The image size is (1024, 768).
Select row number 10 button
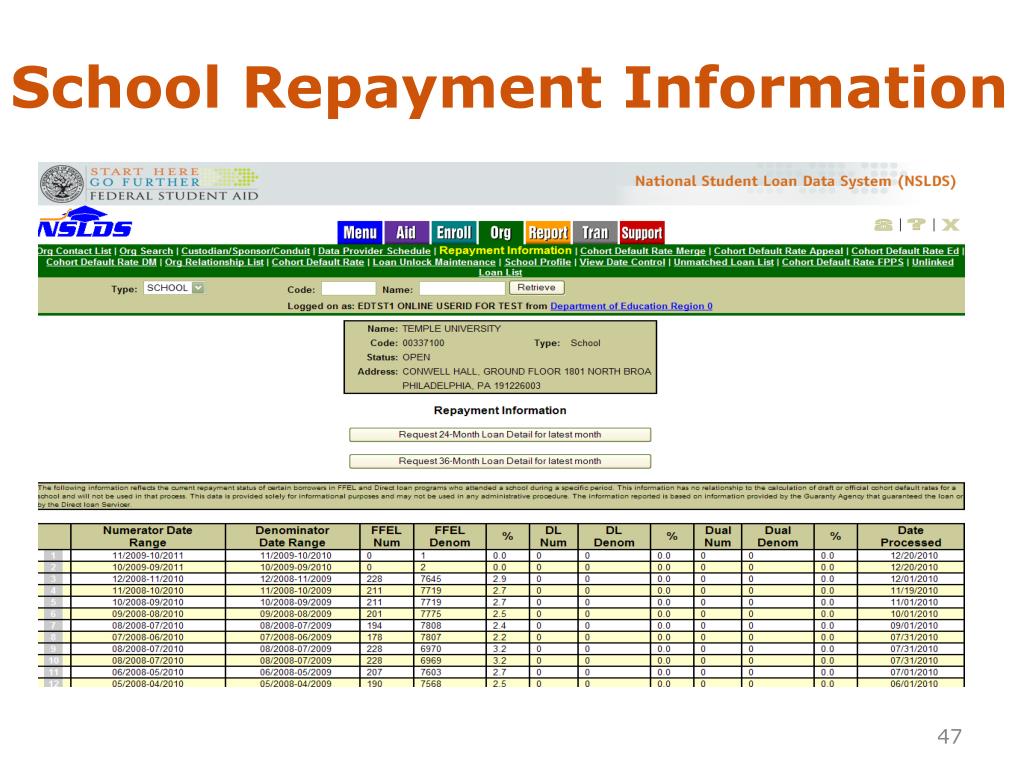pyautogui.click(x=54, y=660)
